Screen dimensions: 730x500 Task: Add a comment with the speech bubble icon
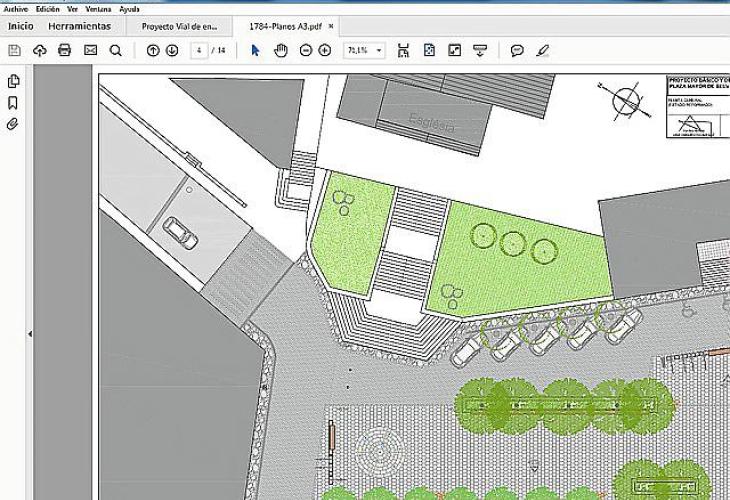[x=517, y=50]
